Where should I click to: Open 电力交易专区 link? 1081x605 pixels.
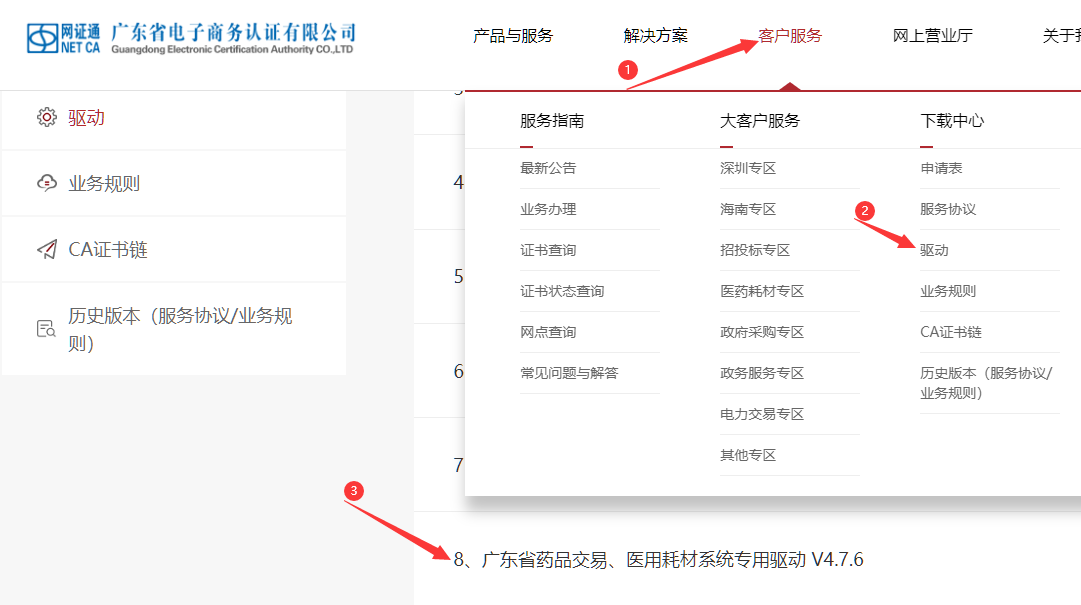[x=762, y=414]
